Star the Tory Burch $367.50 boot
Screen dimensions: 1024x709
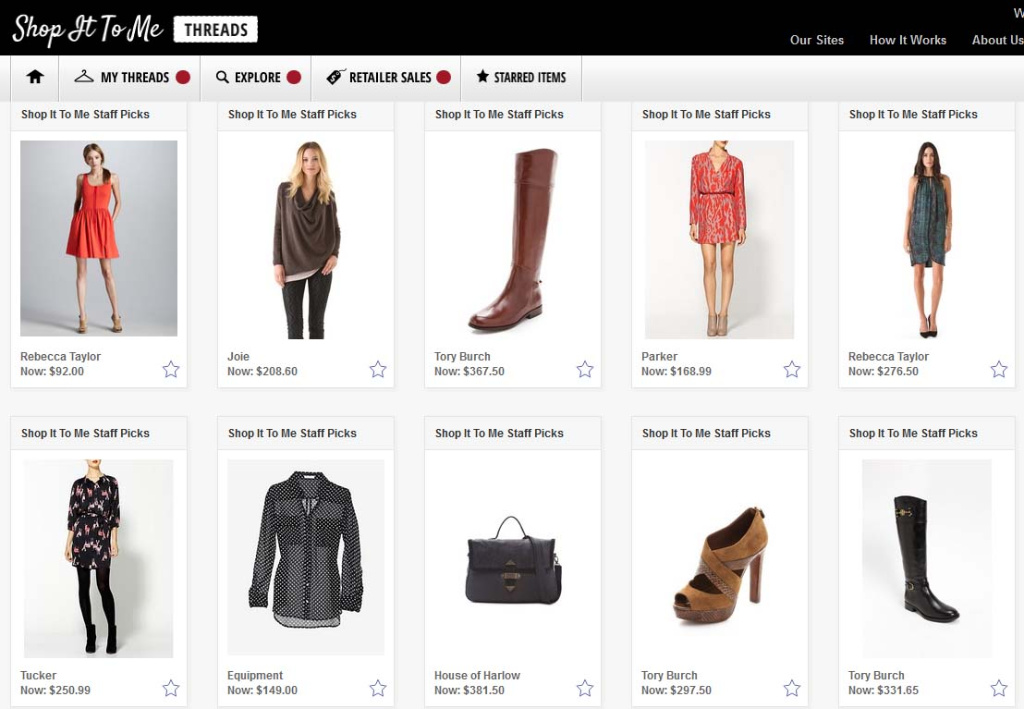click(x=584, y=370)
